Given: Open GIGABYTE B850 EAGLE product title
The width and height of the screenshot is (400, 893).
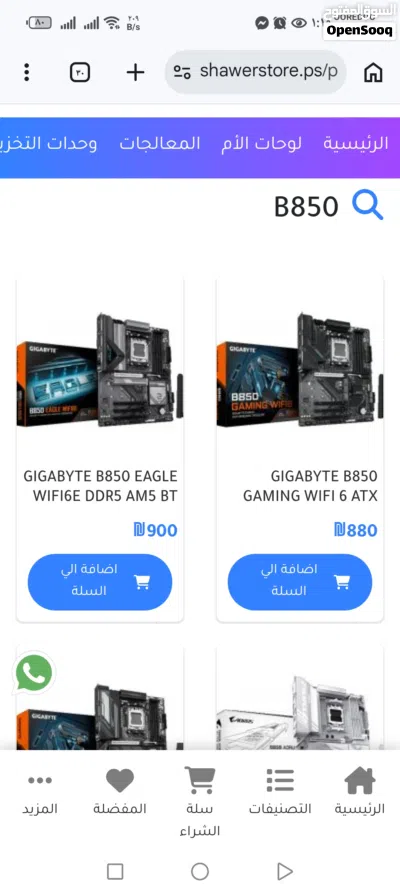Looking at the screenshot, I should (100, 486).
